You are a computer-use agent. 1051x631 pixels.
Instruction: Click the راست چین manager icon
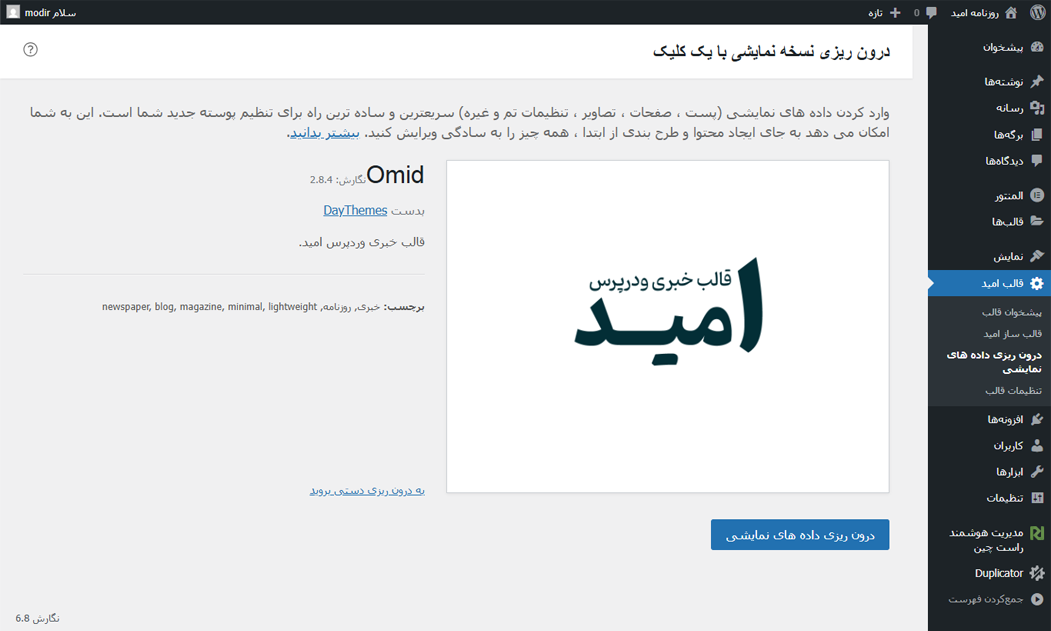(x=1037, y=532)
